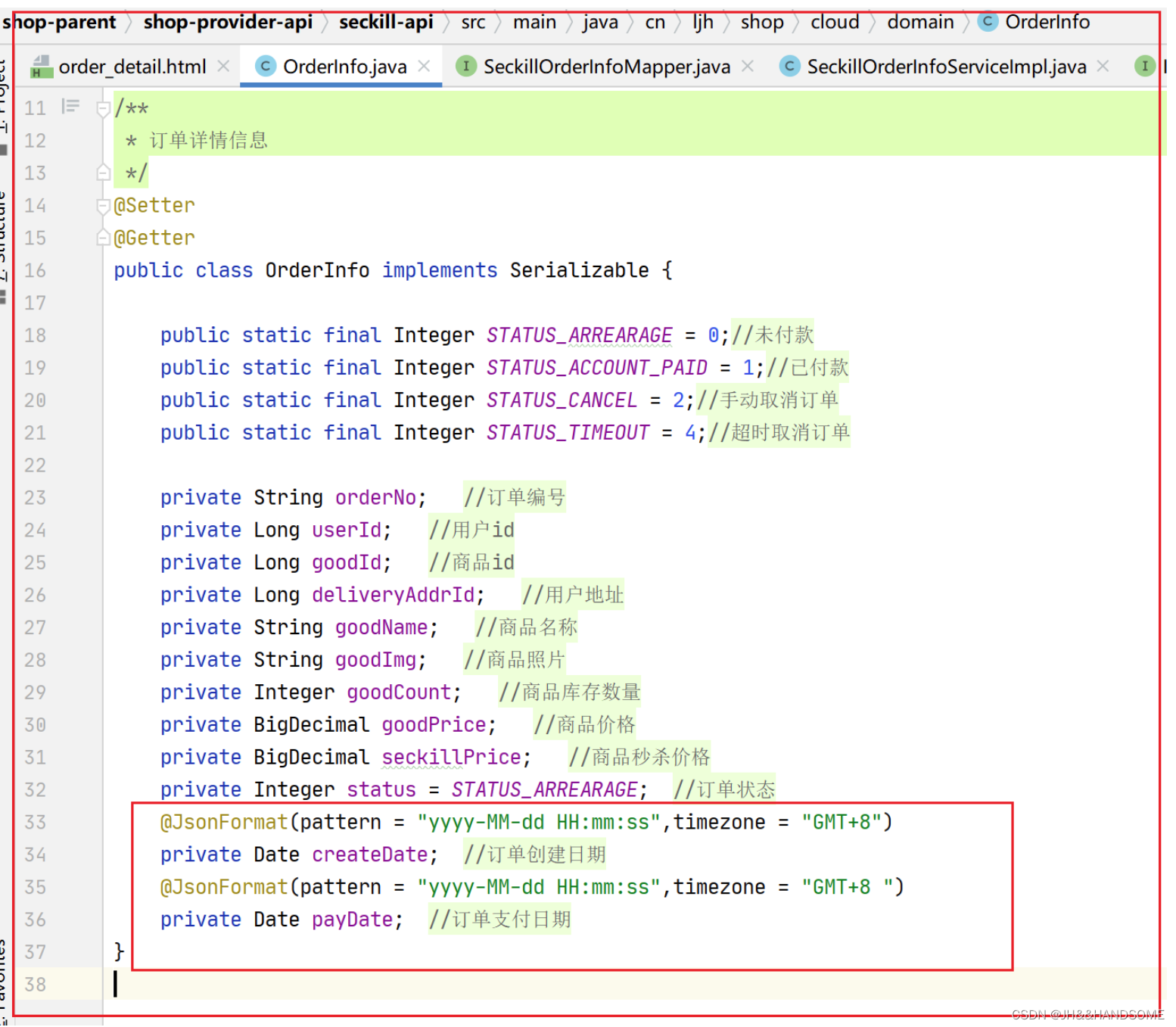
Task: Click the goodImg field name
Action: (x=376, y=661)
